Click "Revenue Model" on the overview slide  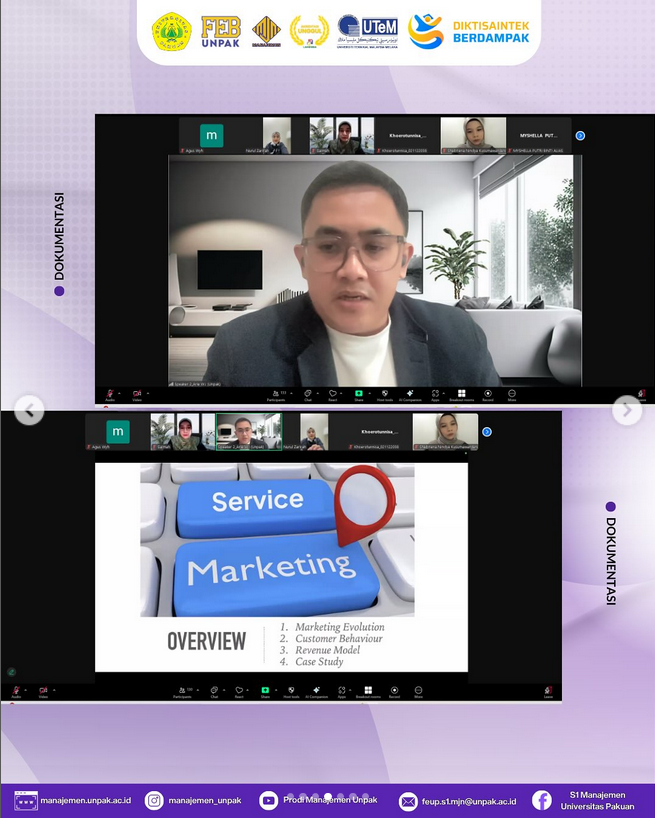coord(328,650)
